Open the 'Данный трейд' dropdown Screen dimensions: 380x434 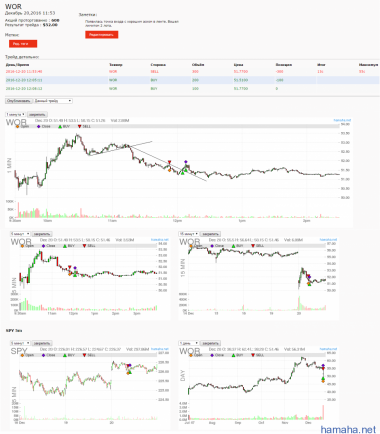(x=53, y=101)
